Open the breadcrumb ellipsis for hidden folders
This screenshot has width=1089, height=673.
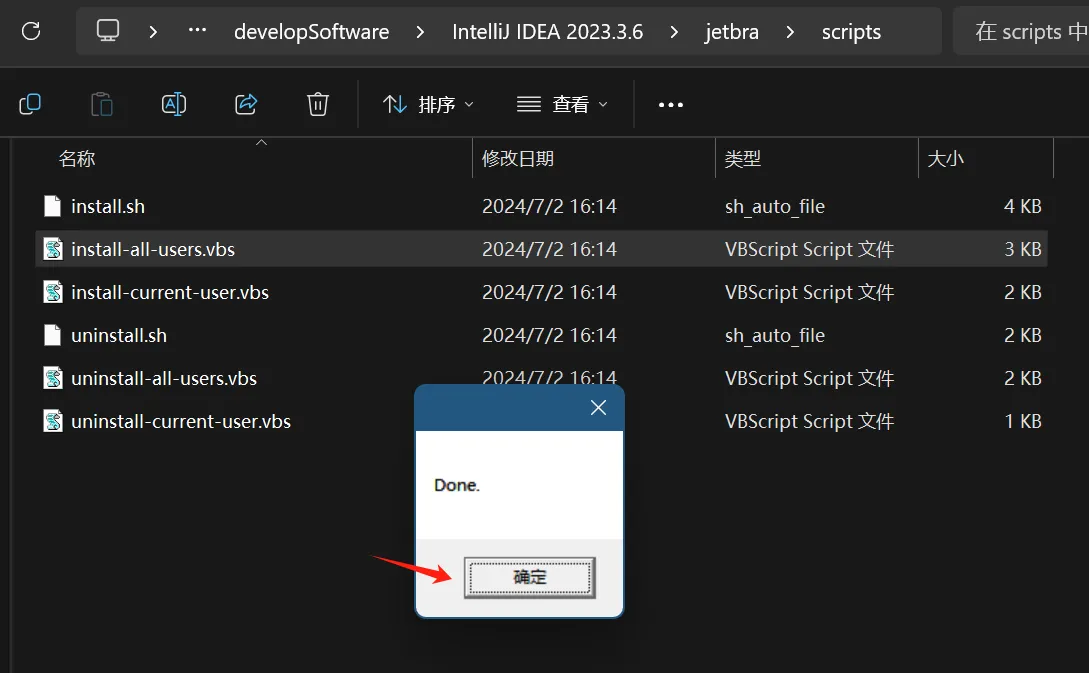point(197,31)
